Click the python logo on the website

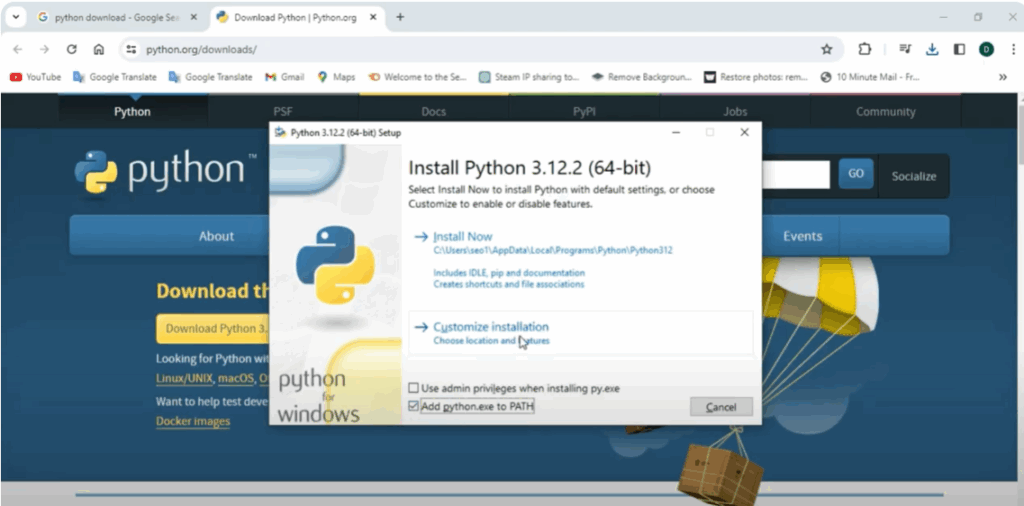(165, 172)
